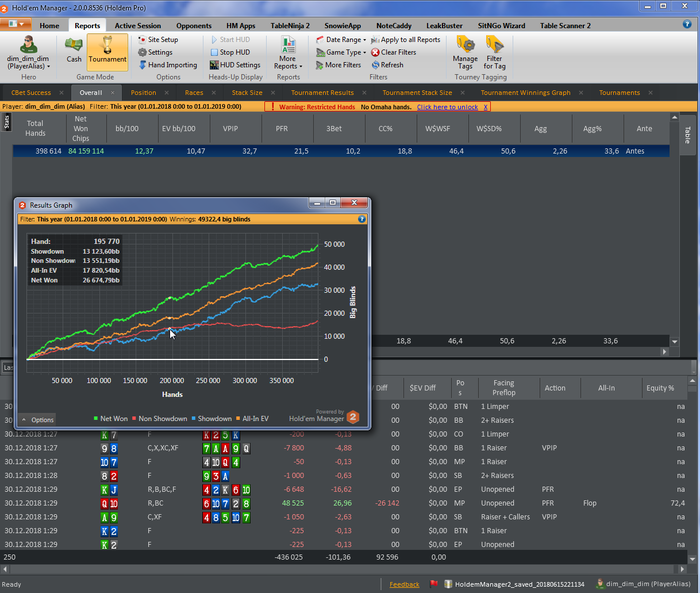Open the dim_dim_dim hero player selector

(x=28, y=53)
